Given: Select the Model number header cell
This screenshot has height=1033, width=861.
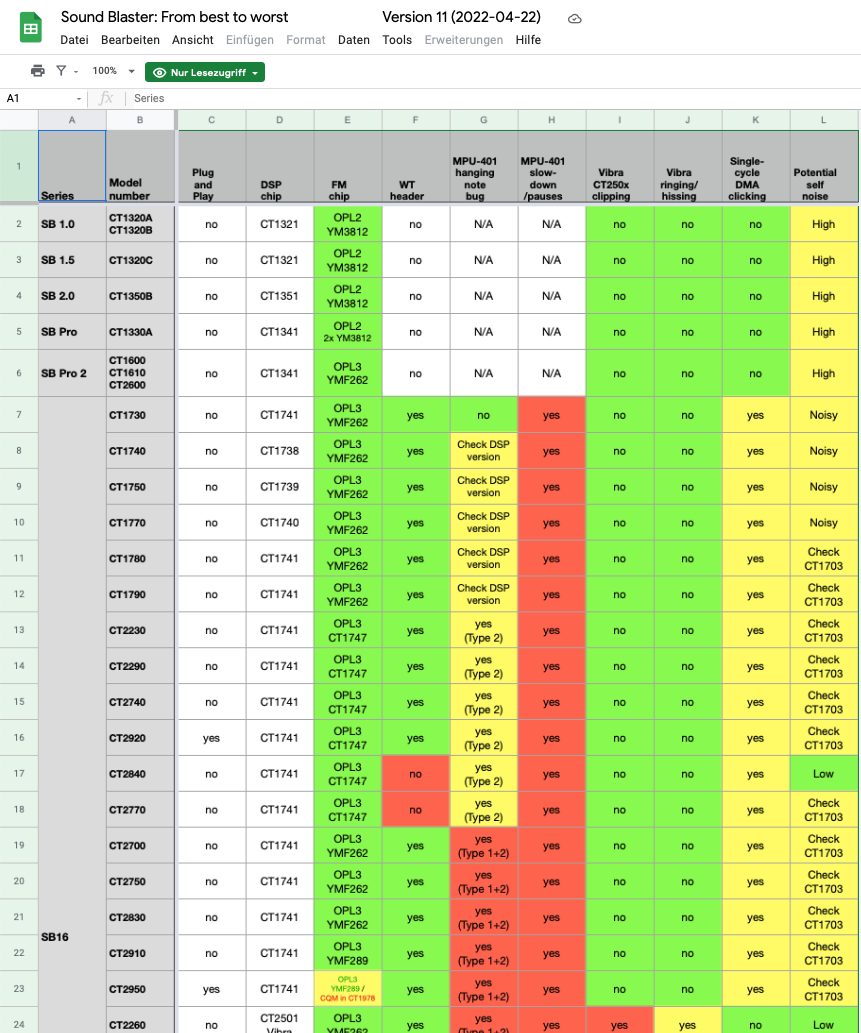Looking at the screenshot, I should point(140,166).
